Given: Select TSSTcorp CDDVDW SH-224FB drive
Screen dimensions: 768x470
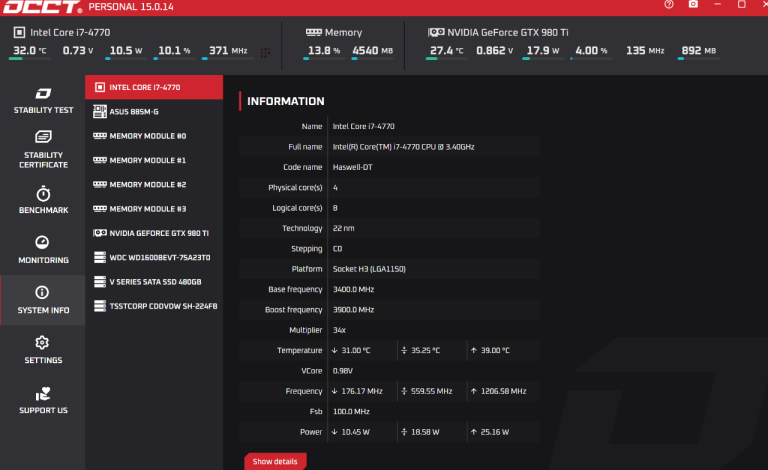Looking at the screenshot, I should tap(153, 306).
